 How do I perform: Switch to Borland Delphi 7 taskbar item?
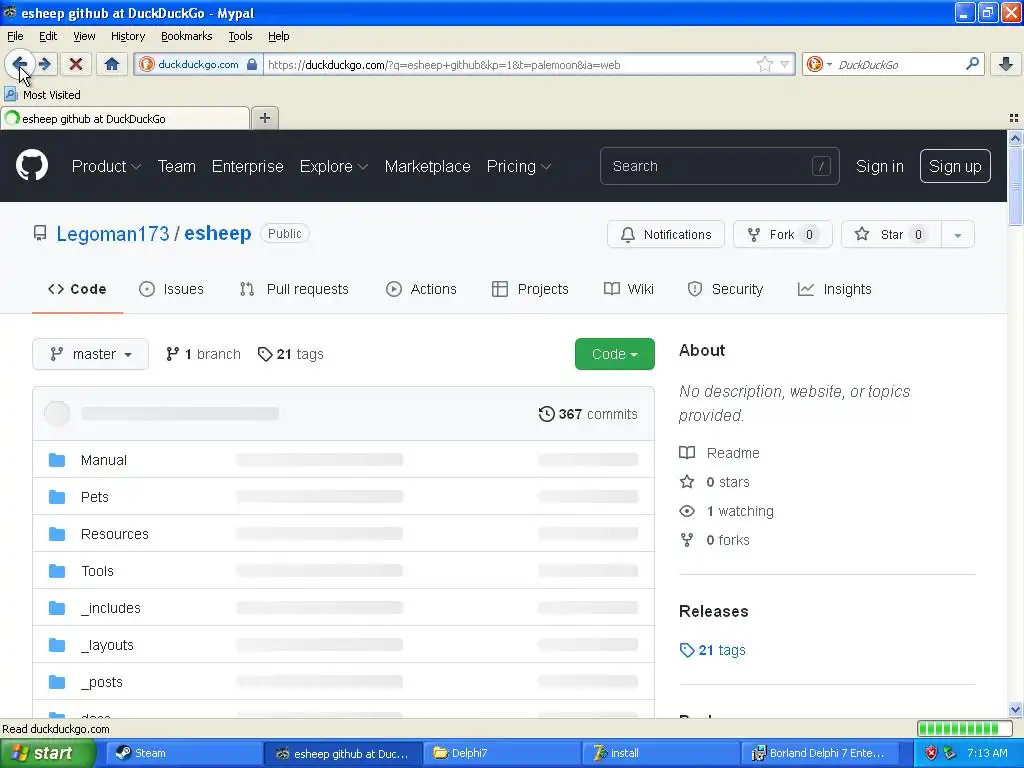coord(819,753)
